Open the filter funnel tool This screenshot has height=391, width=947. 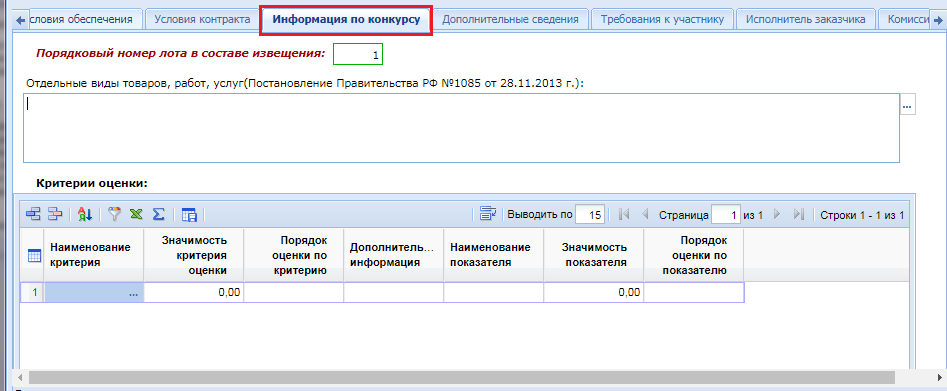(x=115, y=214)
